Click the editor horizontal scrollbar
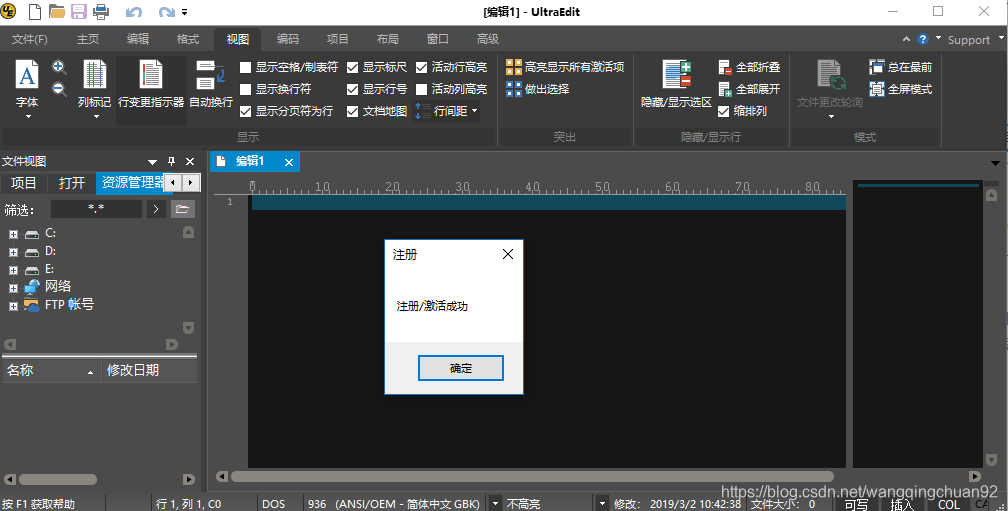The height and width of the screenshot is (511, 1008). pos(532,477)
